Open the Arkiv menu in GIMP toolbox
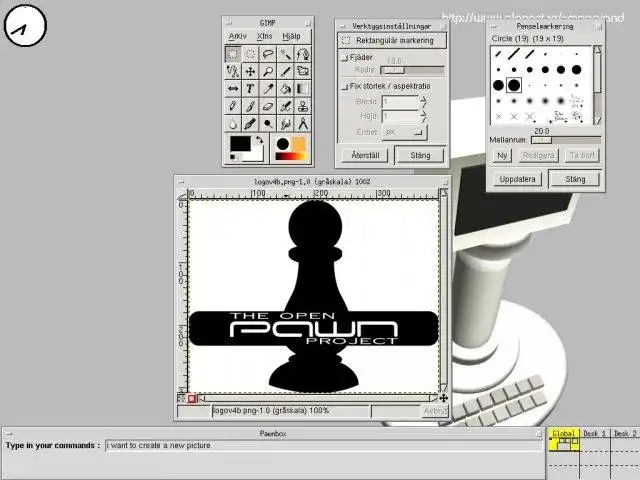640x480 pixels. click(238, 36)
